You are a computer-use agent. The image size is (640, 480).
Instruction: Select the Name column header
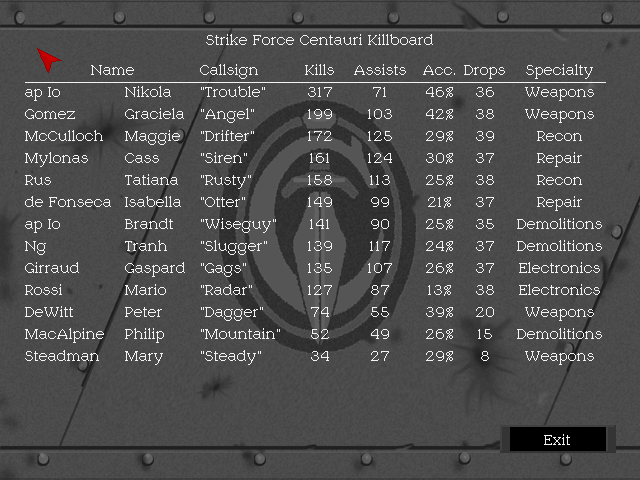112,70
